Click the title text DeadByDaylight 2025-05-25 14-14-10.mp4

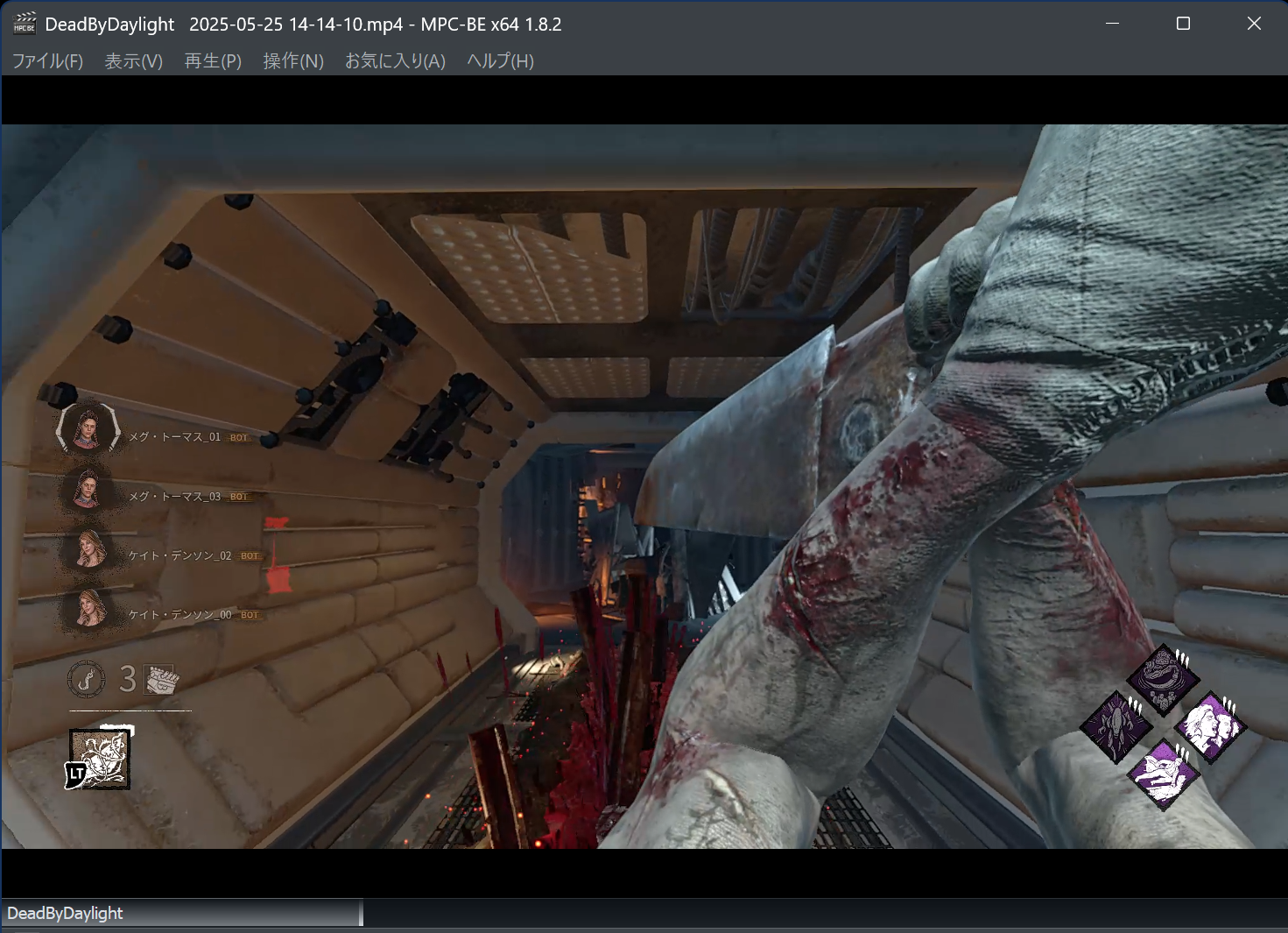coord(223,25)
